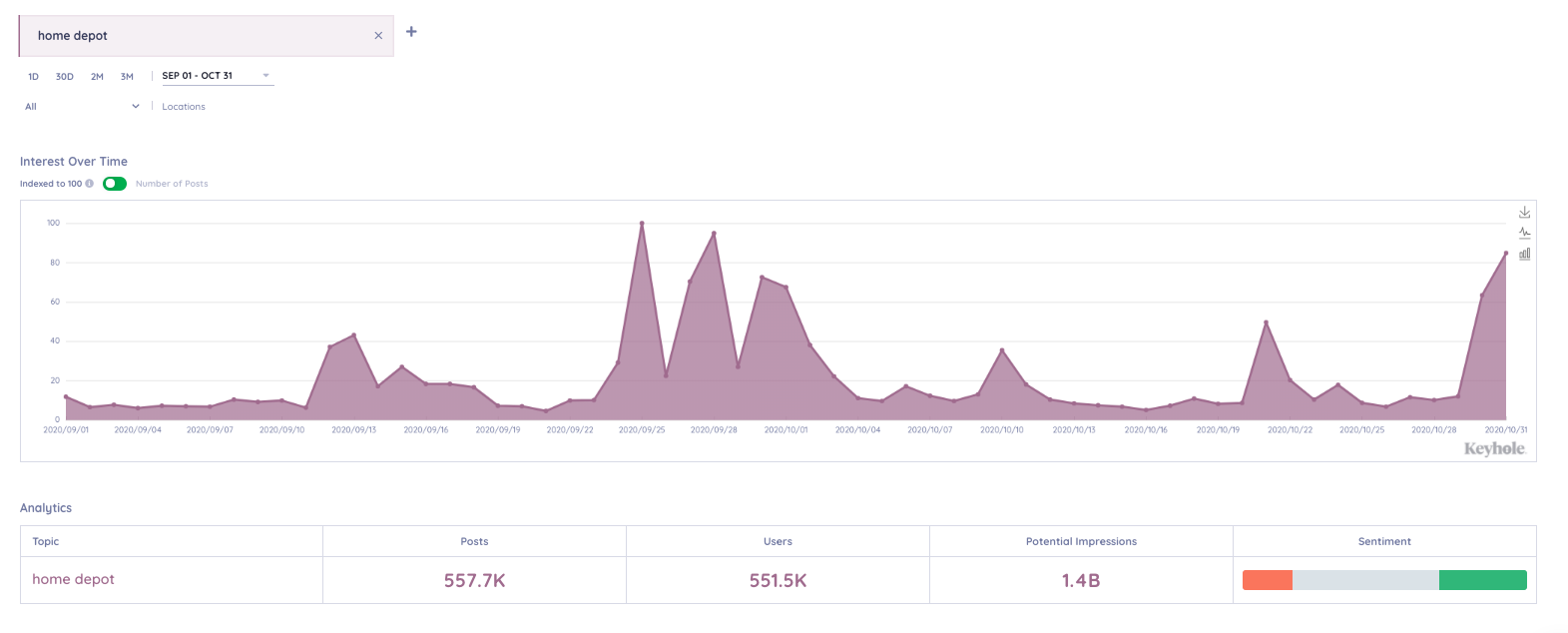Click the 2020/09/04 x-axis label

(x=138, y=430)
